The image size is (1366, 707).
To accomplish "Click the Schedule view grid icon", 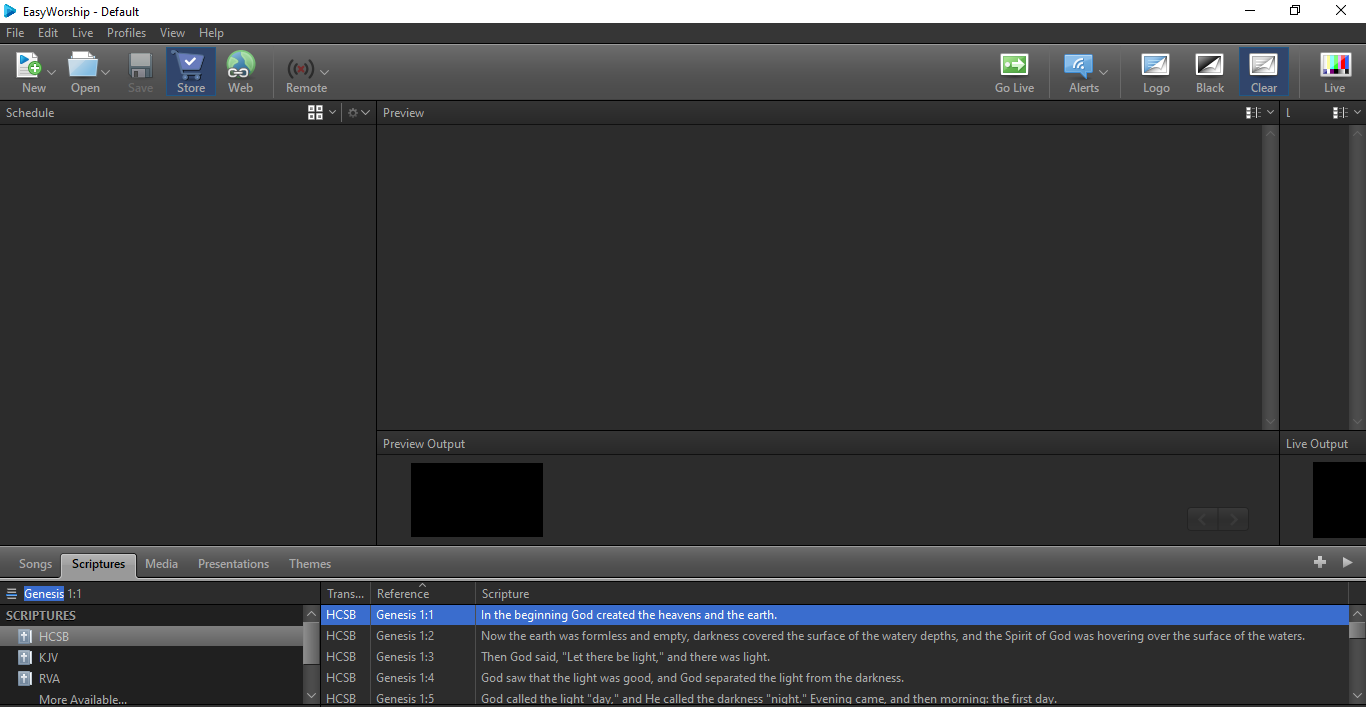I will pyautogui.click(x=316, y=113).
